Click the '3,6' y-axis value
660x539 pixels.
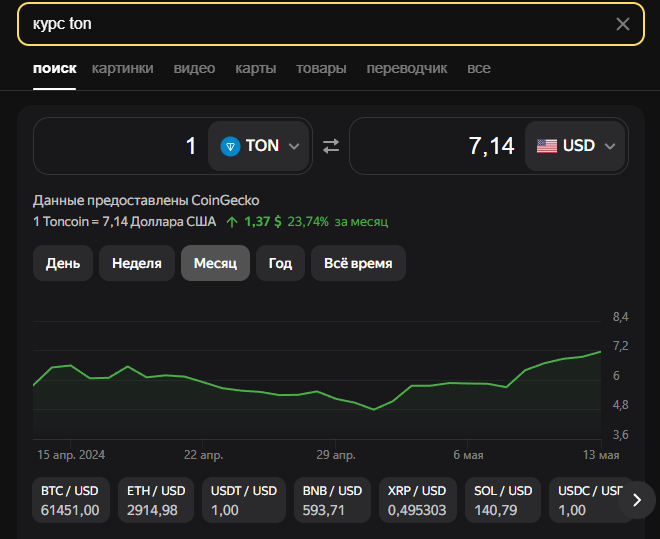(620, 435)
